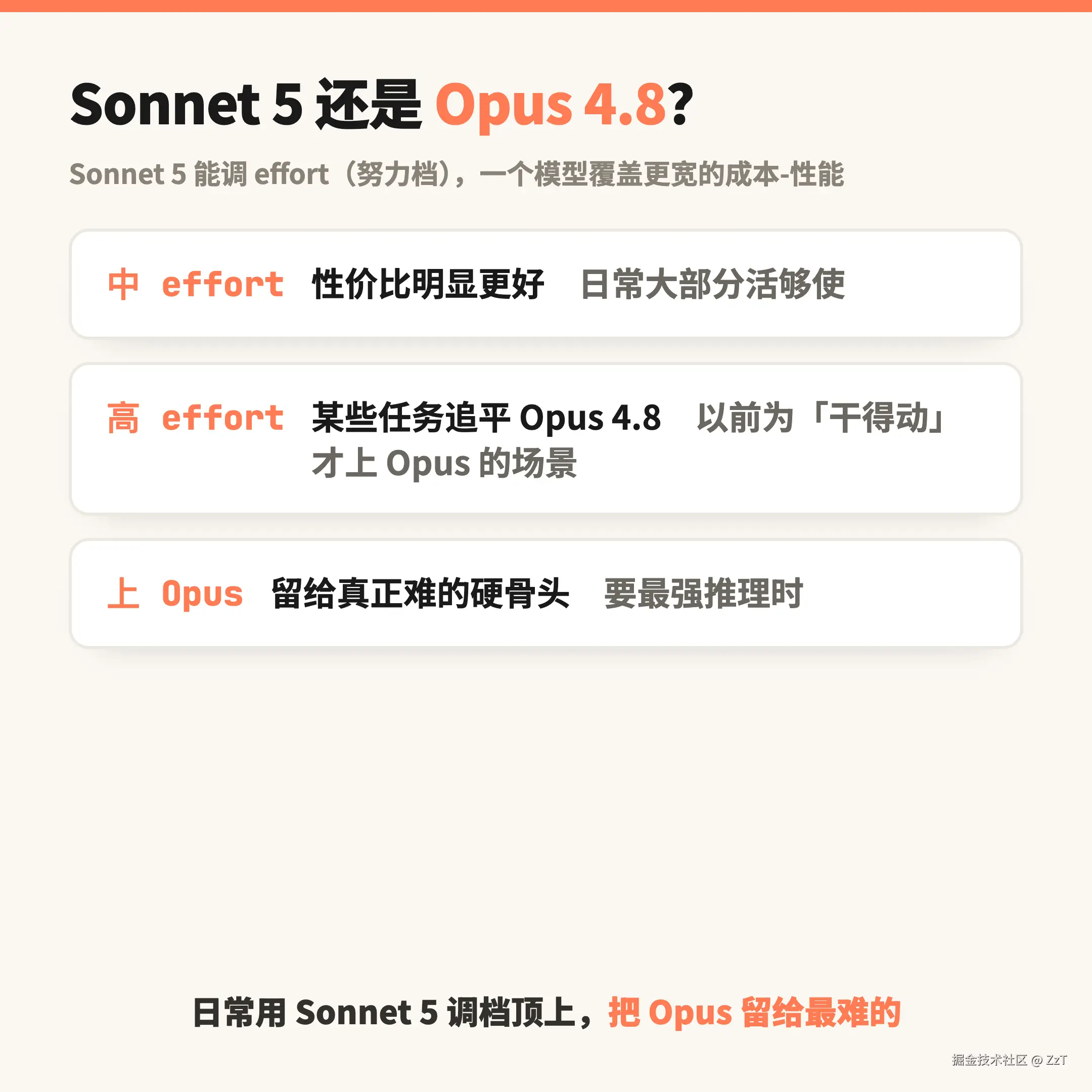The height and width of the screenshot is (1092, 1092).
Task: Click the orange 高 character label
Action: coord(123,418)
